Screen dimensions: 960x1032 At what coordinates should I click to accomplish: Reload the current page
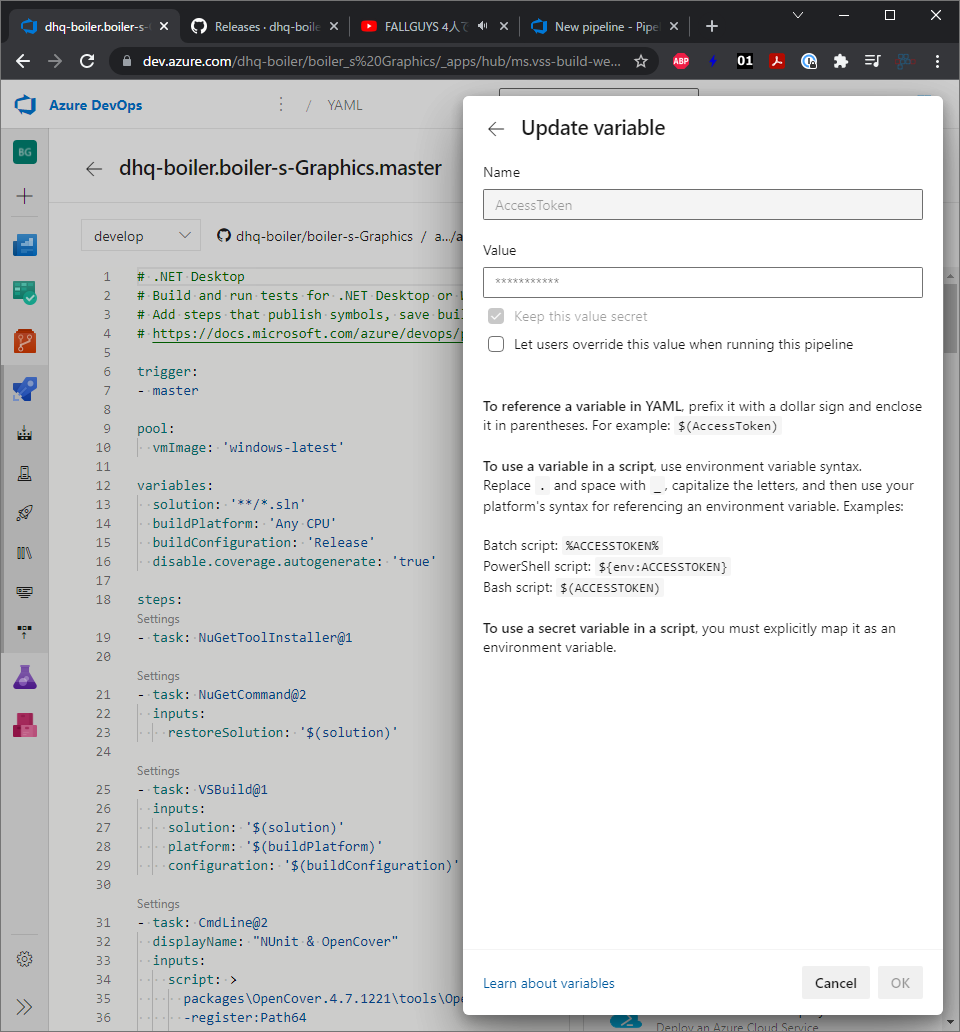(x=87, y=61)
